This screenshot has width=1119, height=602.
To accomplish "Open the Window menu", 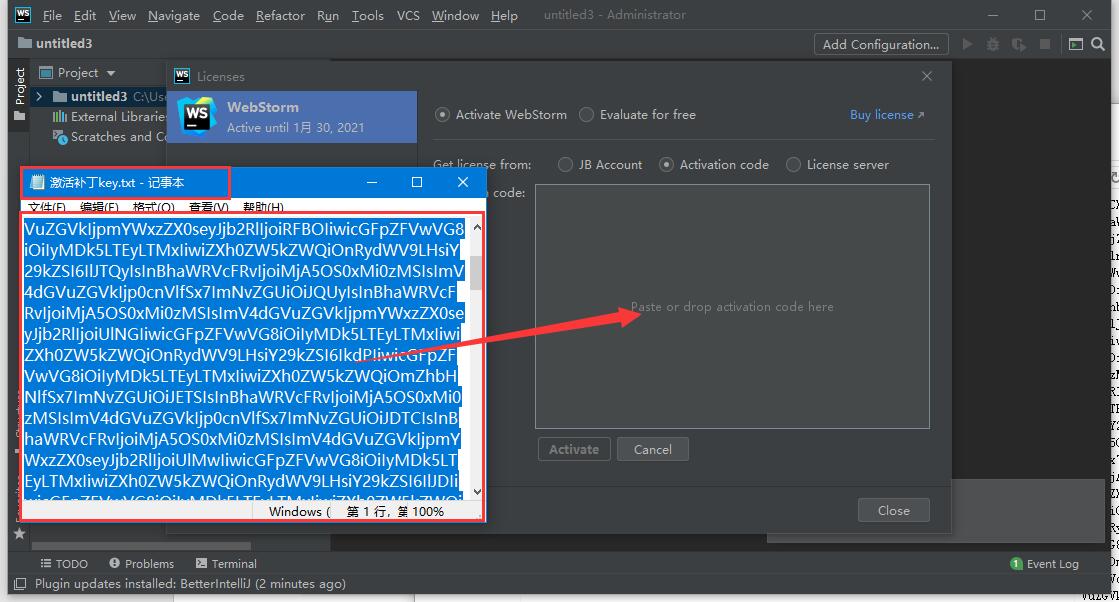I will click(x=455, y=15).
